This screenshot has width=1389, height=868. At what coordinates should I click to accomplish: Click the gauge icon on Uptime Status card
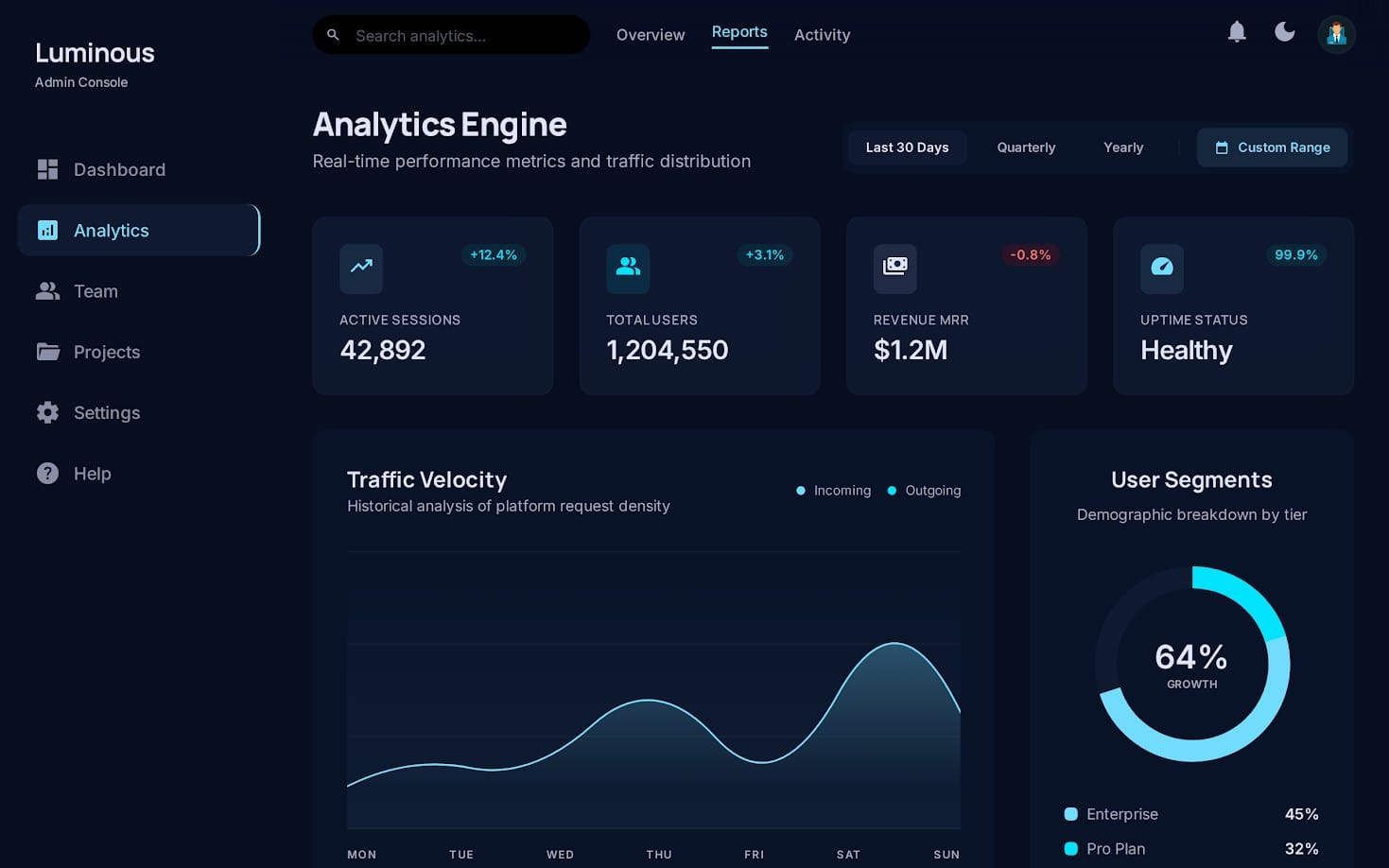click(1162, 268)
